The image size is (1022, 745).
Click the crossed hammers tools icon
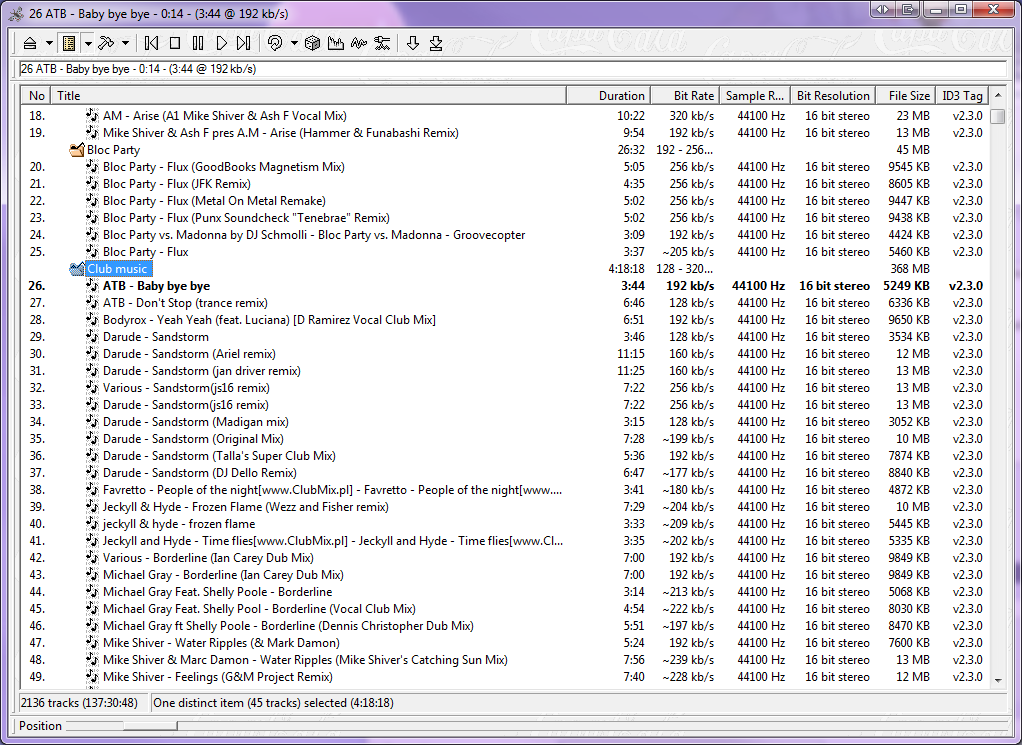pos(106,43)
